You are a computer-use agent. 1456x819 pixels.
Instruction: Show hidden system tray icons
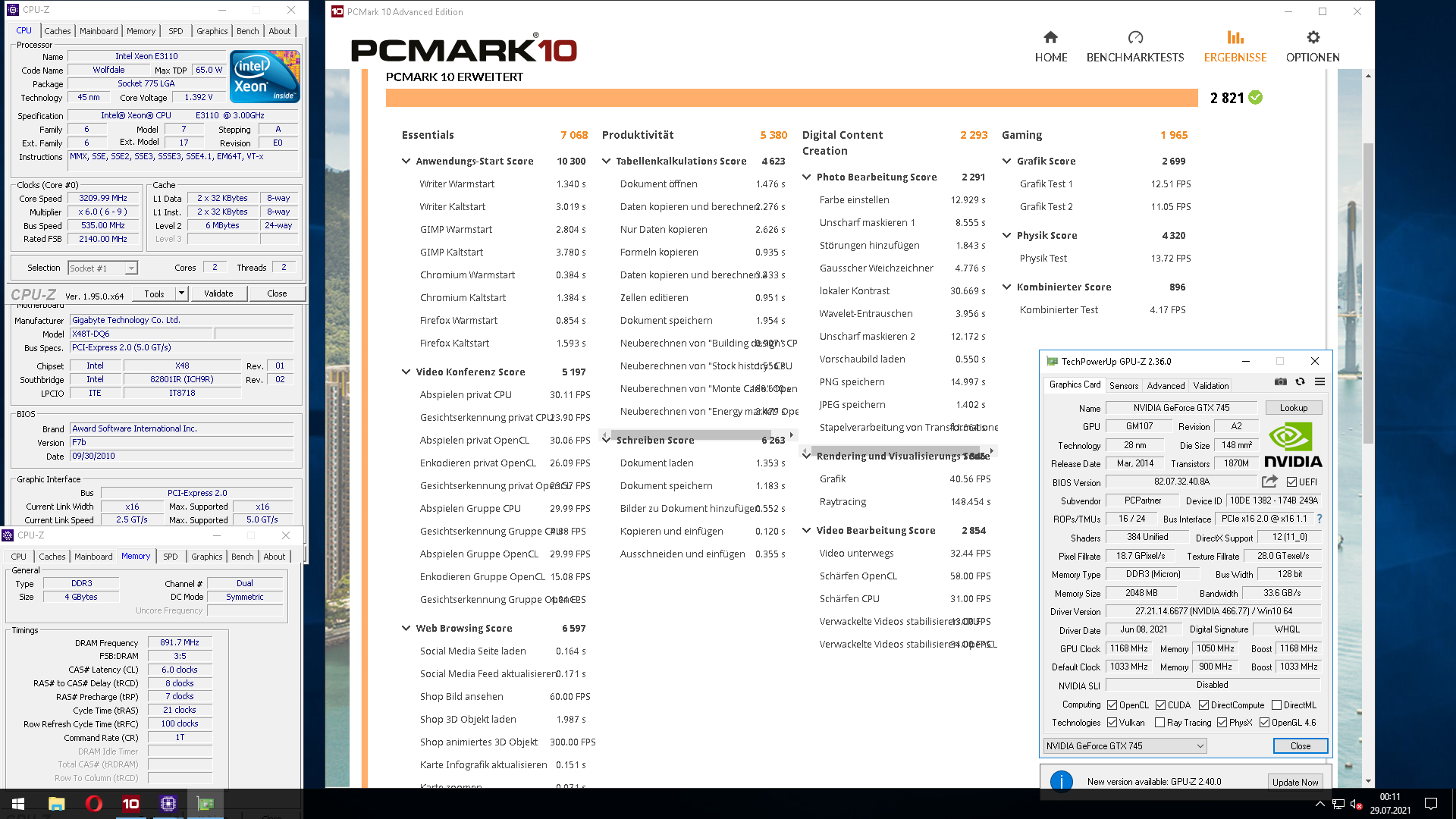pyautogui.click(x=1319, y=804)
